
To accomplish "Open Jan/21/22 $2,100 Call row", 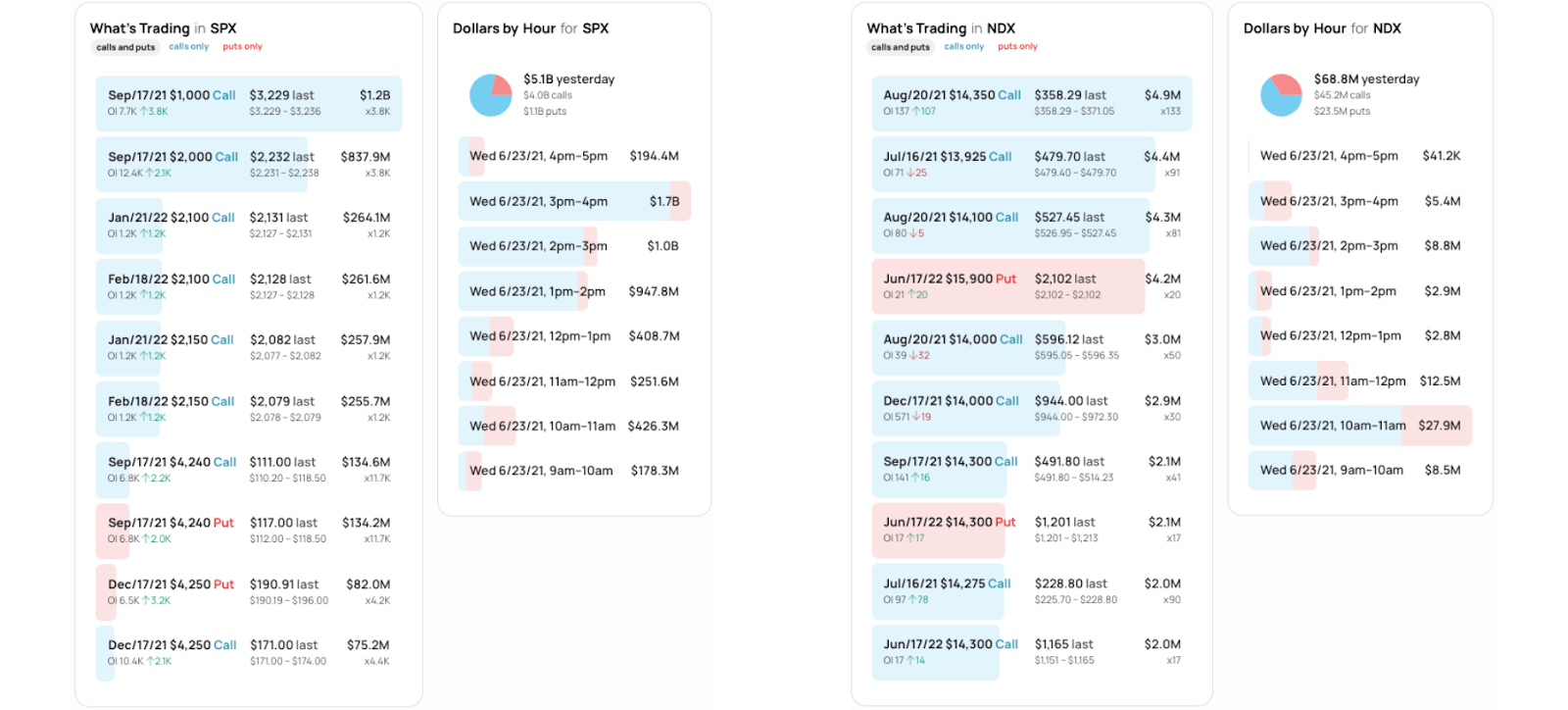I will 249,226.
